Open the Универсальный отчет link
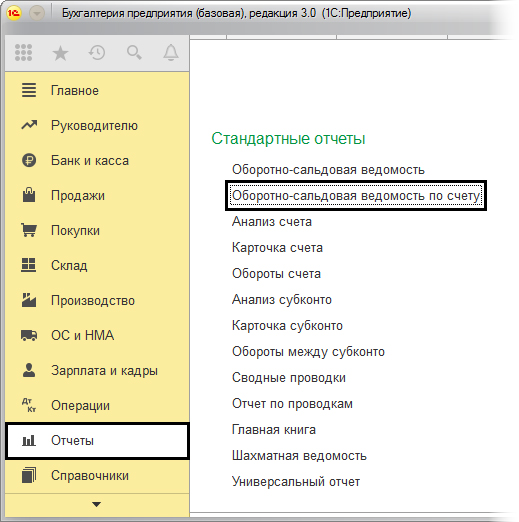This screenshot has height=522, width=519. [296, 482]
